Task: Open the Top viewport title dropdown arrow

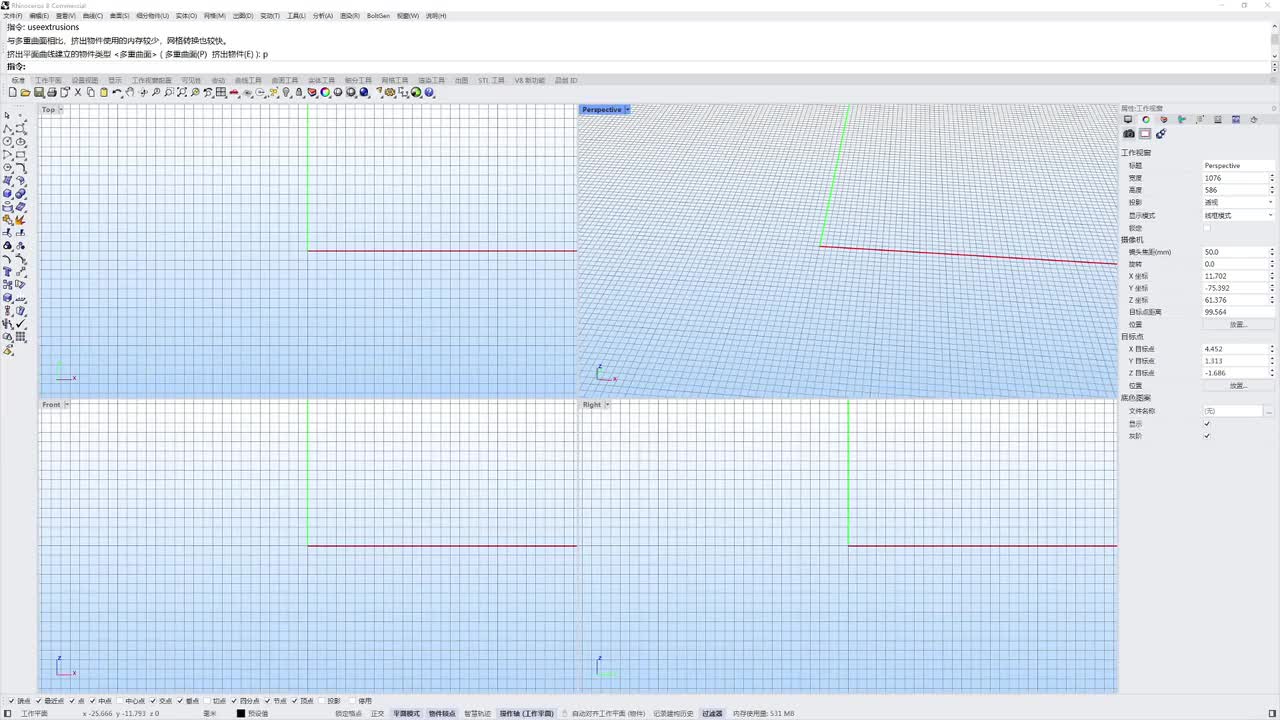Action: [x=61, y=110]
